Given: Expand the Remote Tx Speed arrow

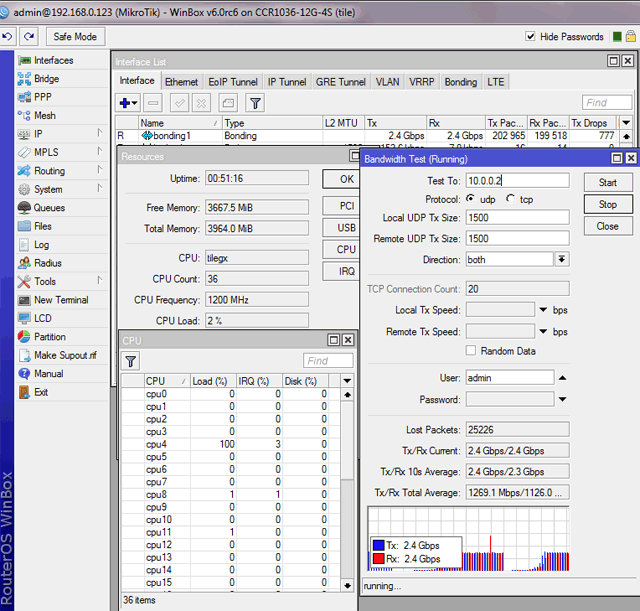Looking at the screenshot, I should click(543, 331).
